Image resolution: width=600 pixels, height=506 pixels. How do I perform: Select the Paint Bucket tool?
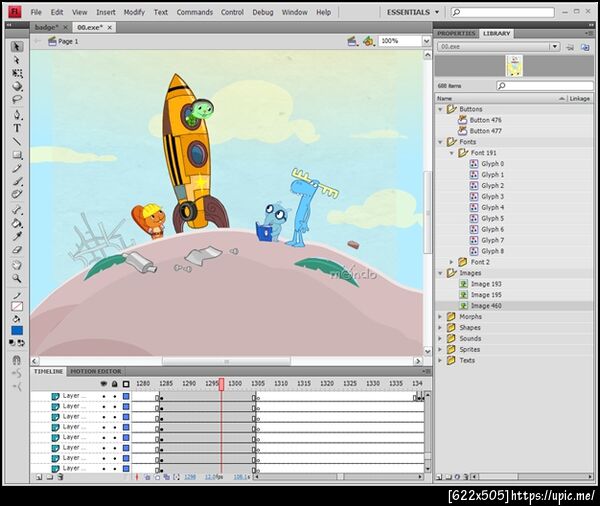(16, 223)
